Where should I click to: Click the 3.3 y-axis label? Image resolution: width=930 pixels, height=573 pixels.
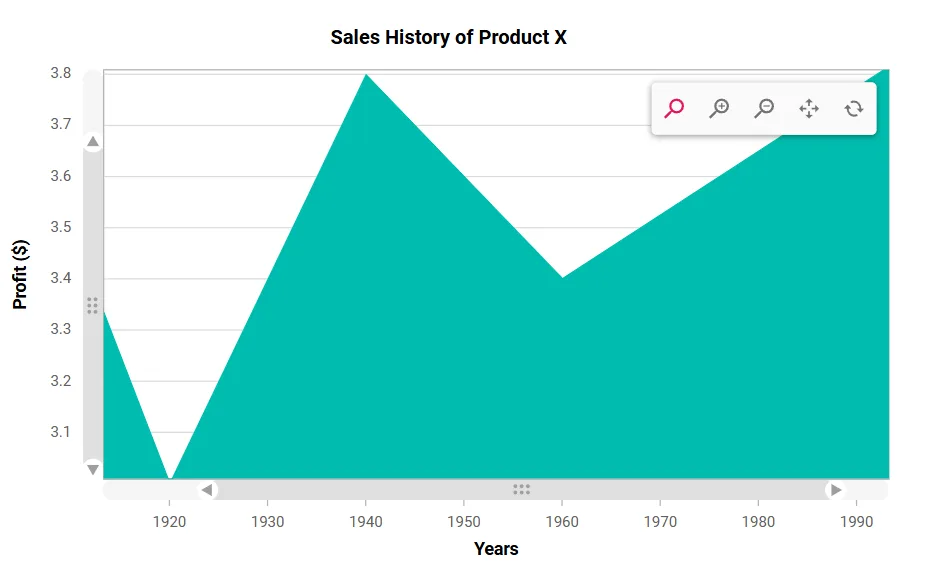coord(60,329)
